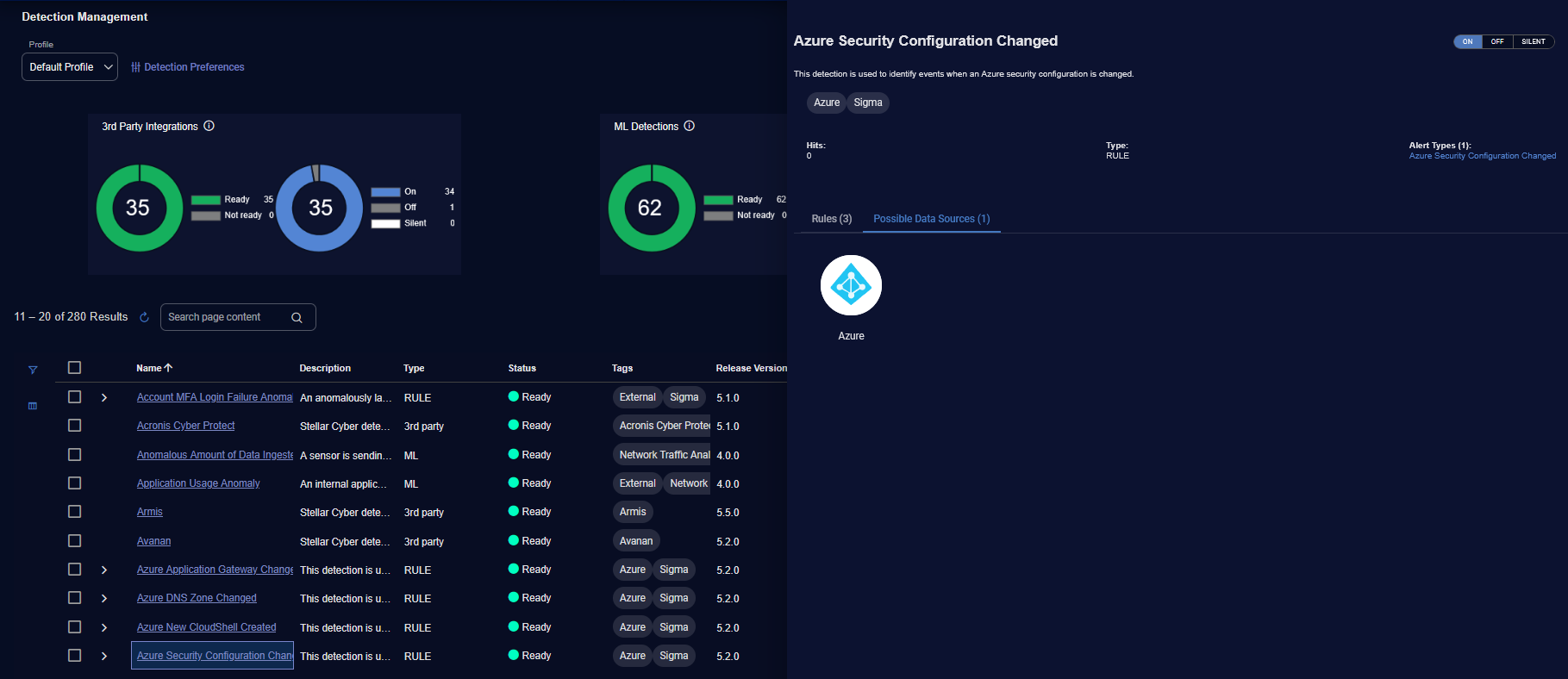1568x679 pixels.
Task: Click Ready status dot for Armis
Action: tap(513, 512)
